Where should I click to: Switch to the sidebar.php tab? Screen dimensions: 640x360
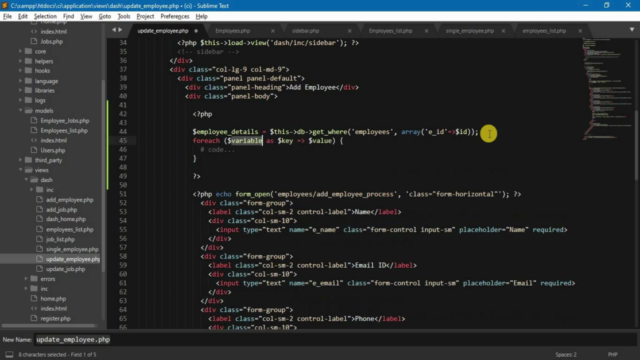[305, 31]
